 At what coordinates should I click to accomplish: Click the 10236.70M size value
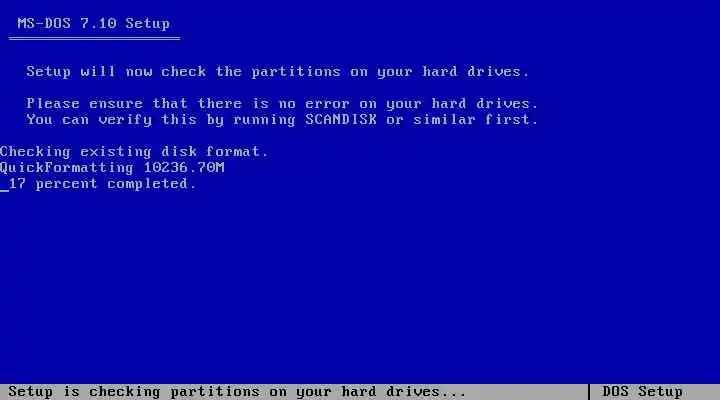(184, 168)
